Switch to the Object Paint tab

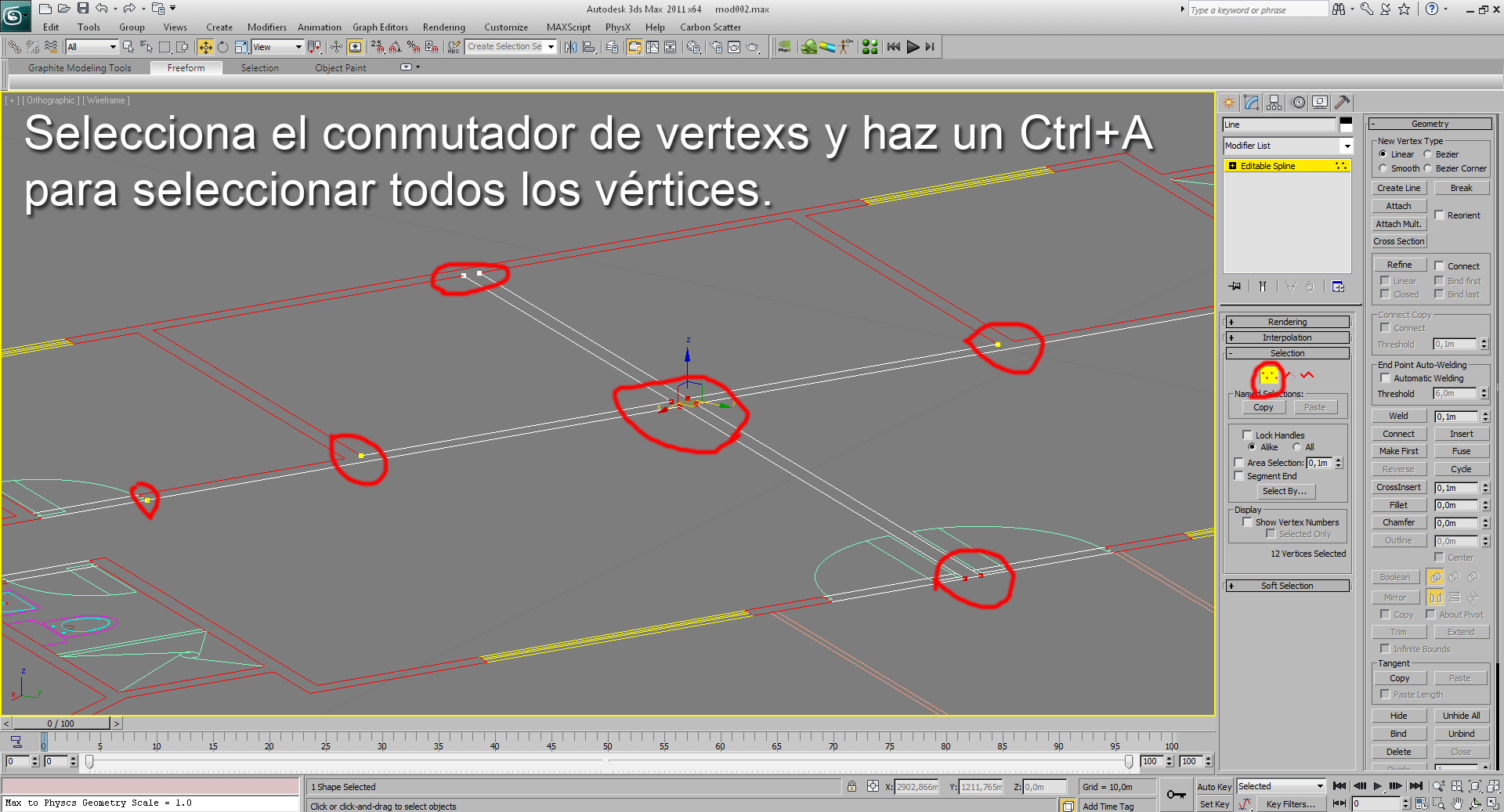(x=341, y=68)
